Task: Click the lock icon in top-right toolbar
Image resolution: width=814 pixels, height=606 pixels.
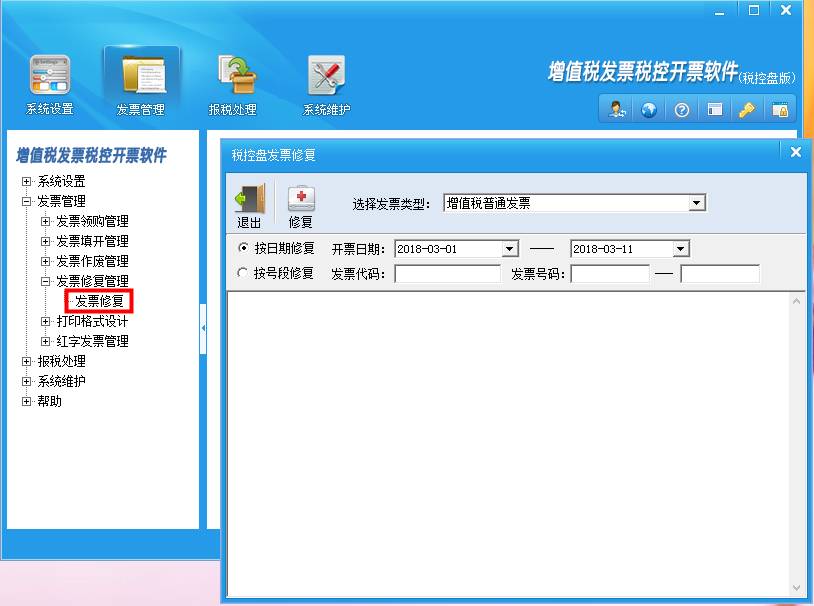Action: (780, 110)
